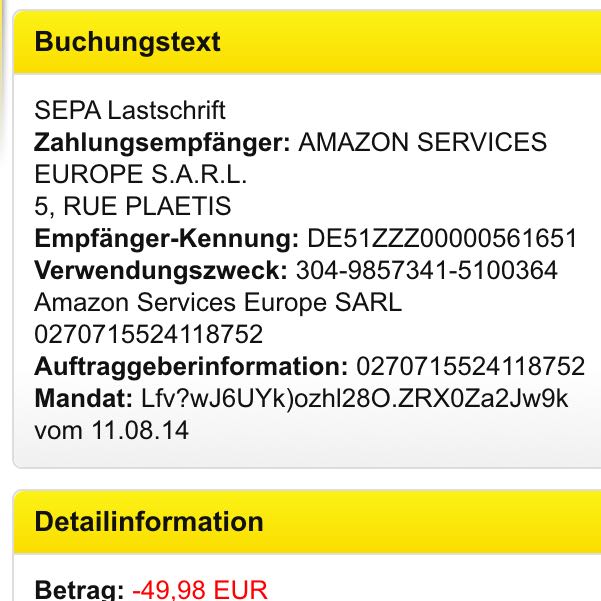
Task: Select the 5, RUE PLAETIS address line
Action: click(133, 207)
